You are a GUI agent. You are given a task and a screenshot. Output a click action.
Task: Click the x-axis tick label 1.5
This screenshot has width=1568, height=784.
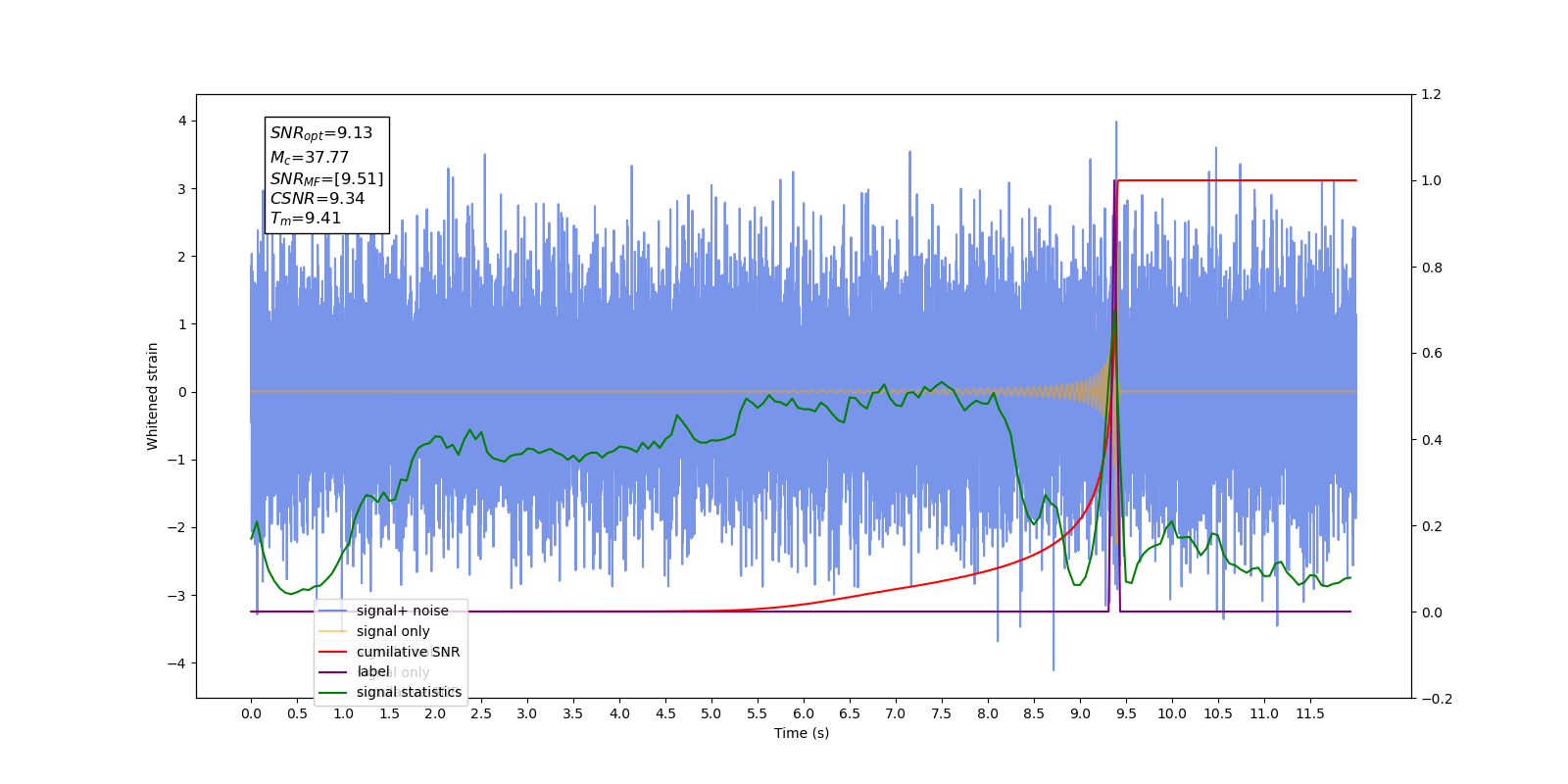[x=389, y=713]
